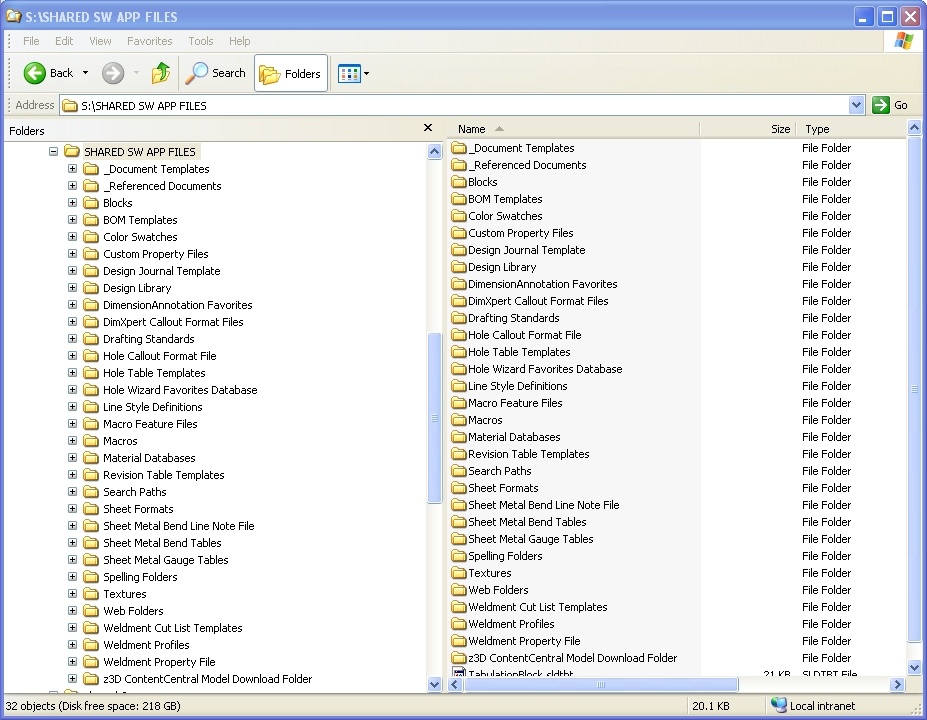
Task: Select DimXpert Callout Format Files in tree
Action: tap(173, 322)
